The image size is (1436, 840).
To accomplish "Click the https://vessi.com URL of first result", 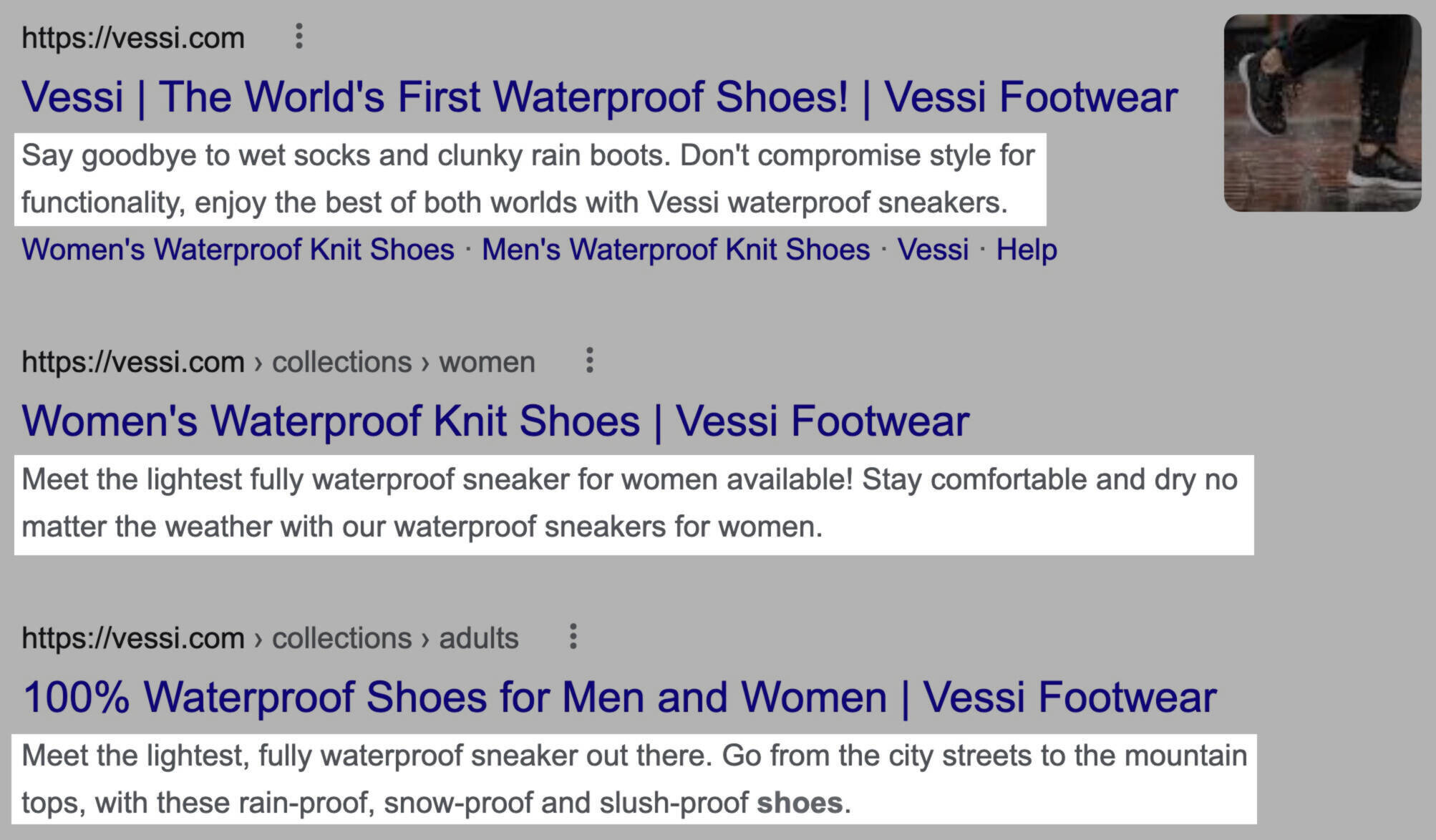I will pos(133,38).
